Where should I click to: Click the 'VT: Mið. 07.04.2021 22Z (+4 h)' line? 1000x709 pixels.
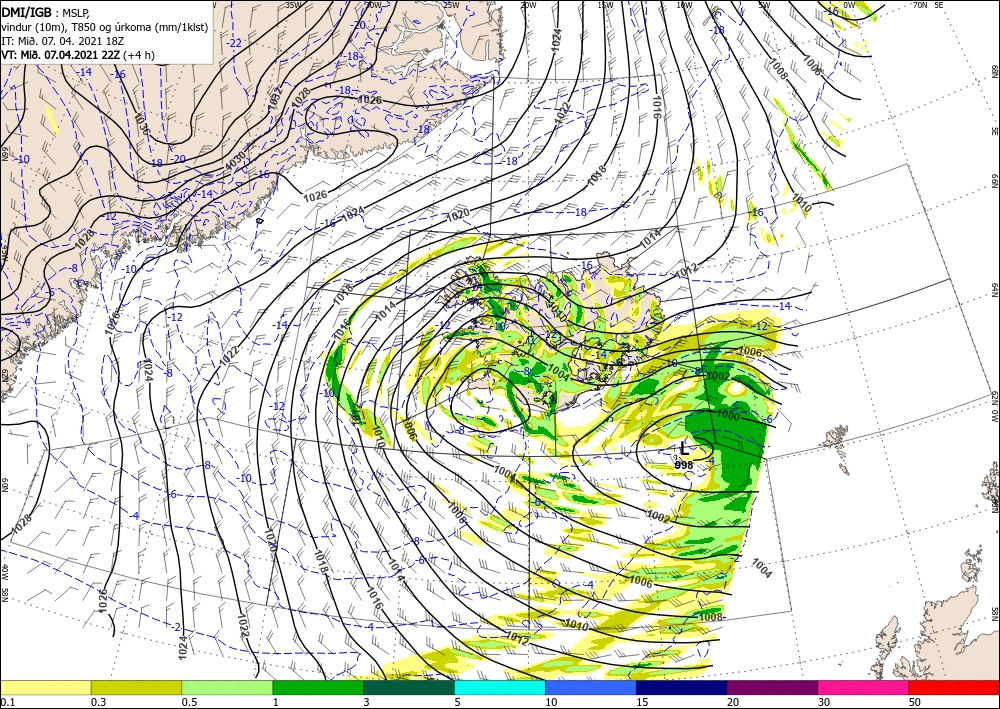(78, 55)
